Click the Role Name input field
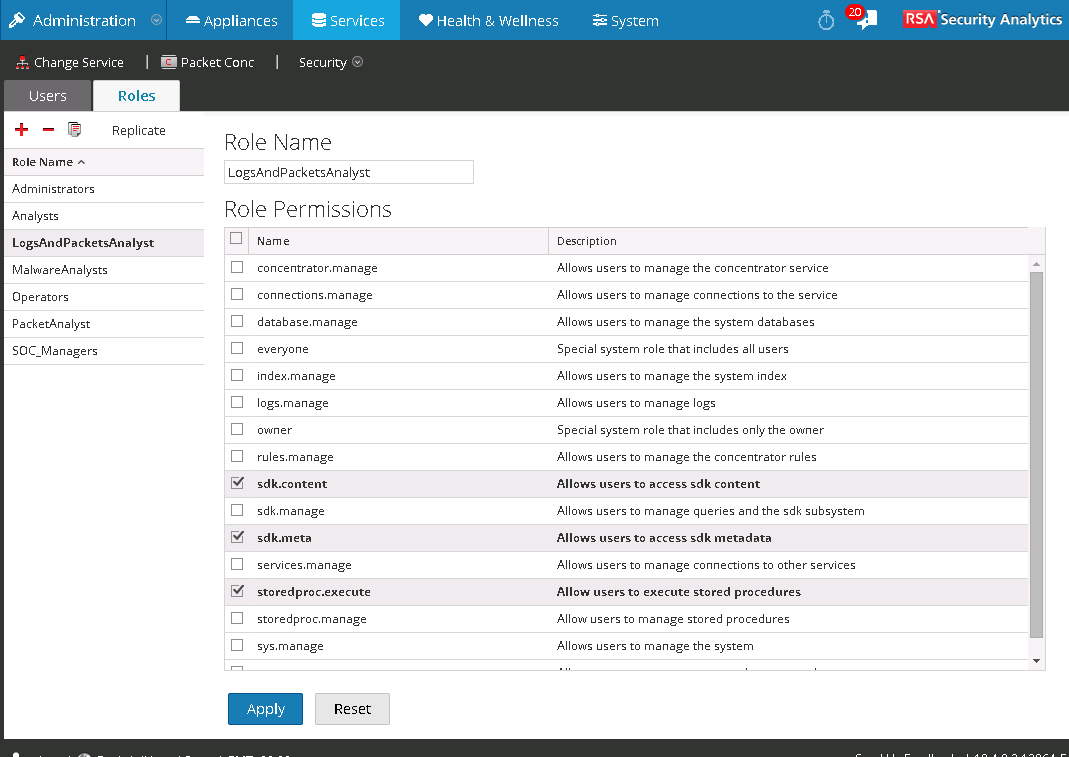Image resolution: width=1069 pixels, height=757 pixels. [348, 173]
